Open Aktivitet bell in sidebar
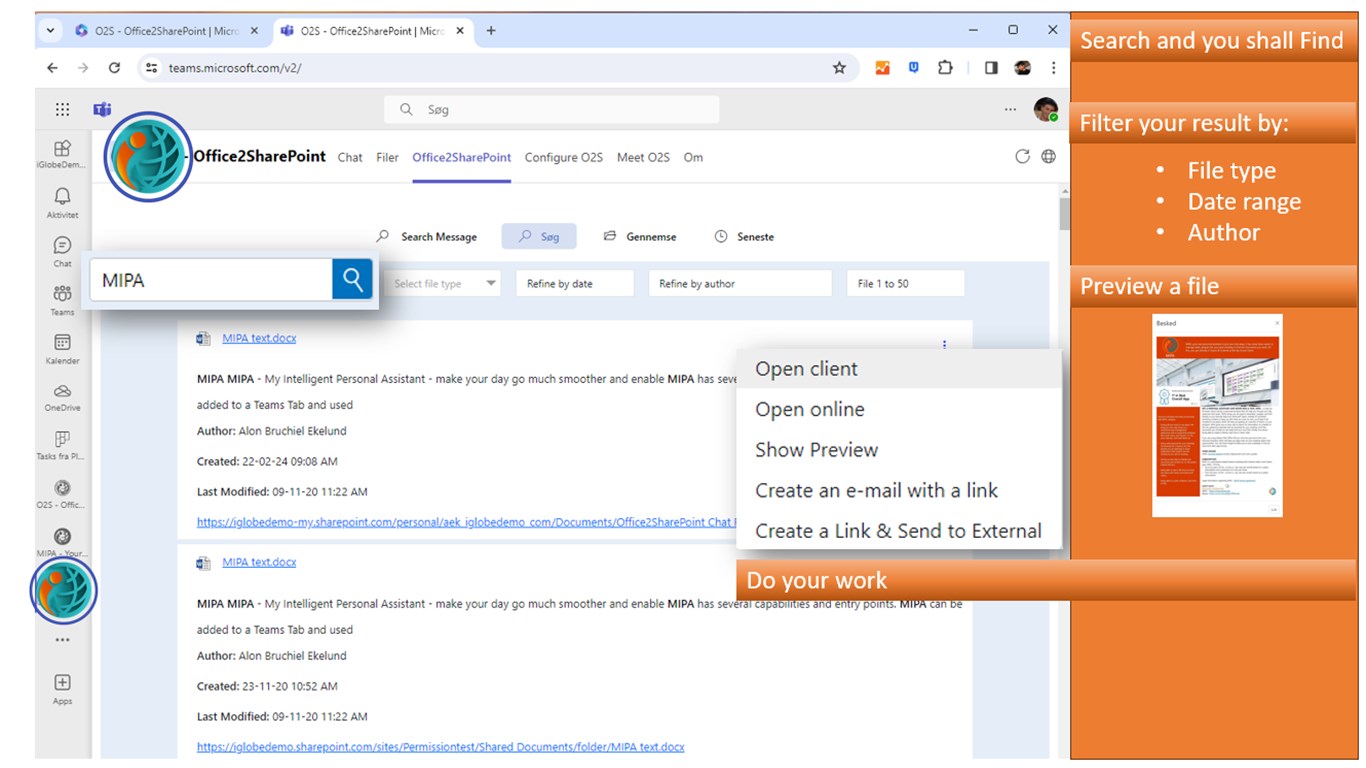 [62, 202]
